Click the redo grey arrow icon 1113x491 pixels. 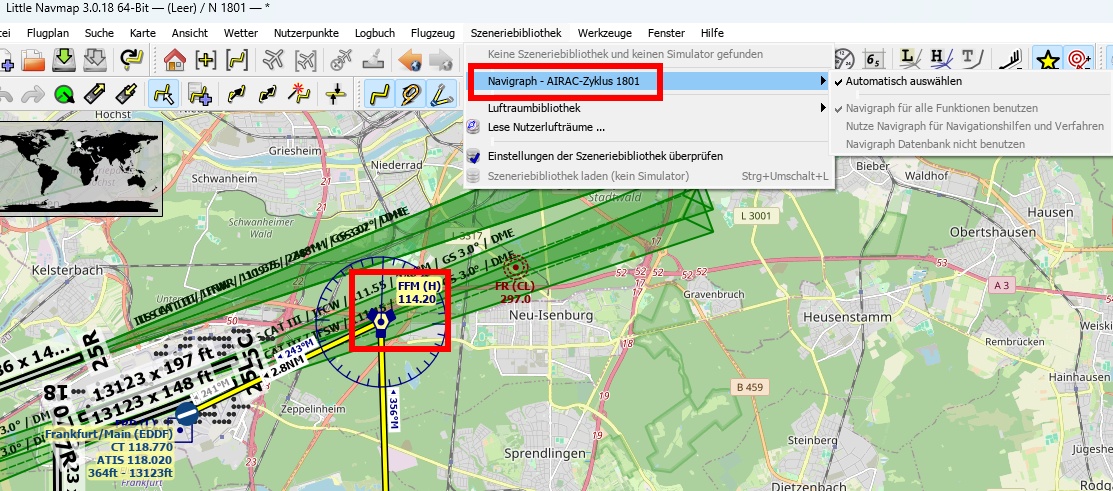pos(33,94)
